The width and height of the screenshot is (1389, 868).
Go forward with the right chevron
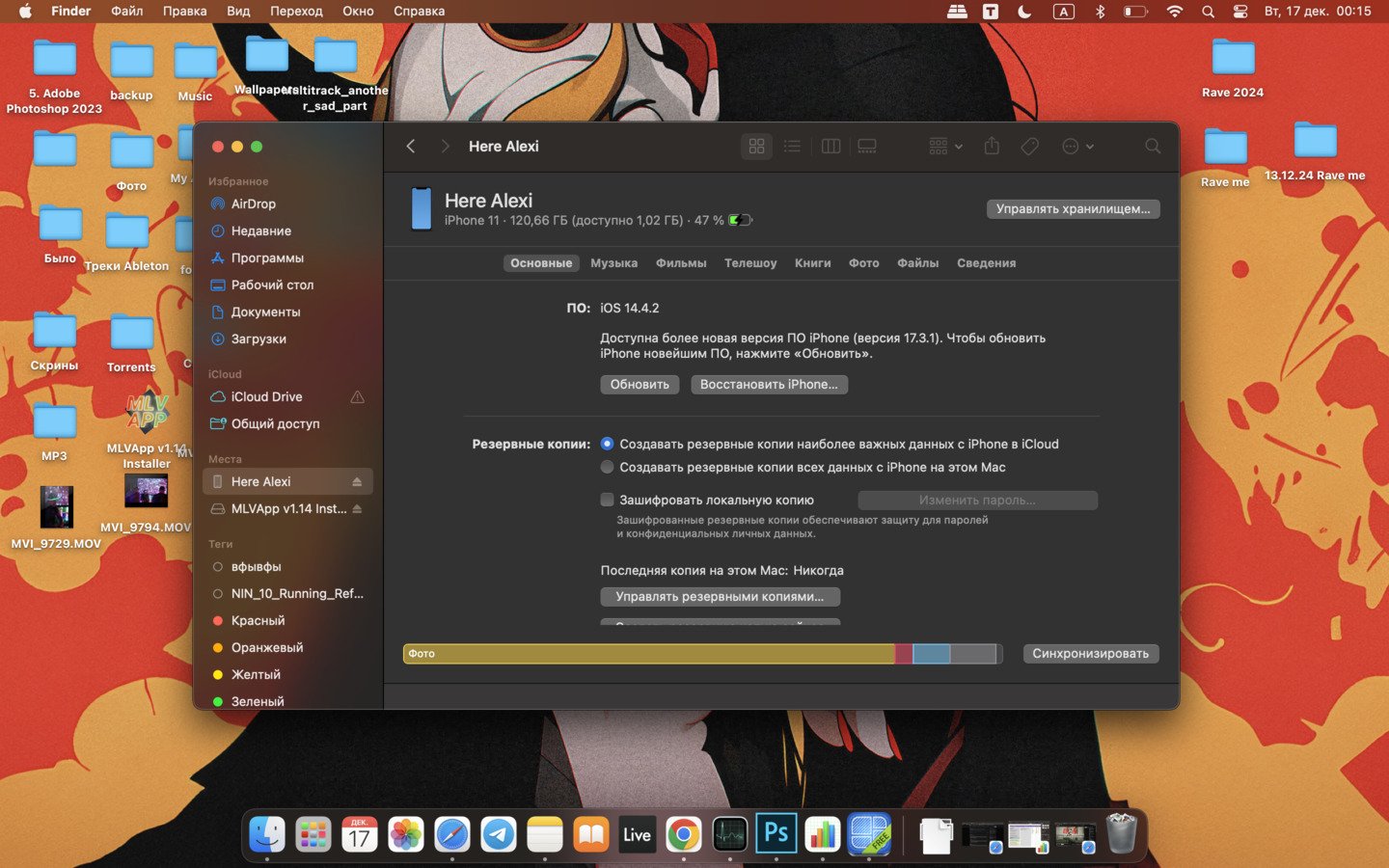pyautogui.click(x=445, y=147)
